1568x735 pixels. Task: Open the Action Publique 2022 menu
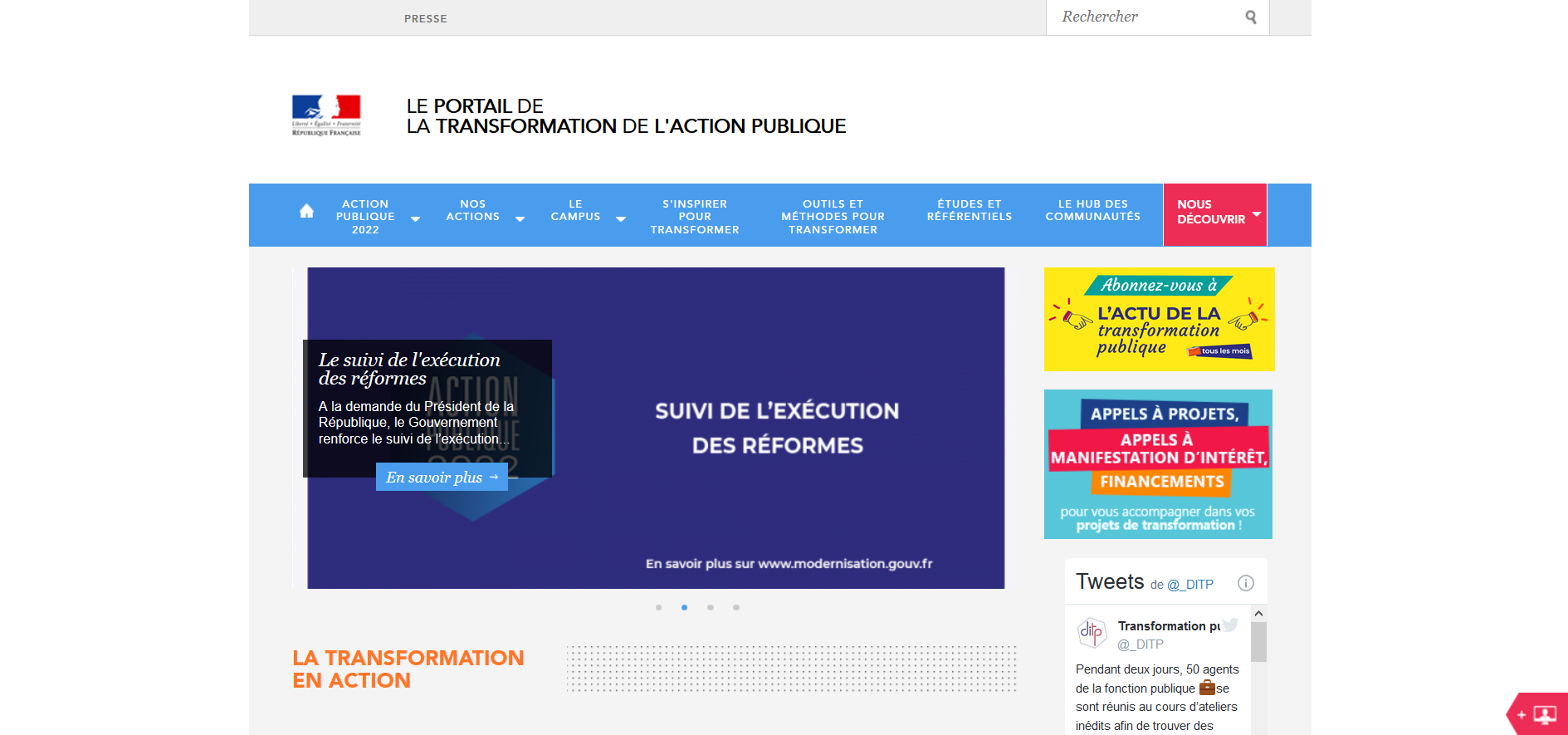365,217
